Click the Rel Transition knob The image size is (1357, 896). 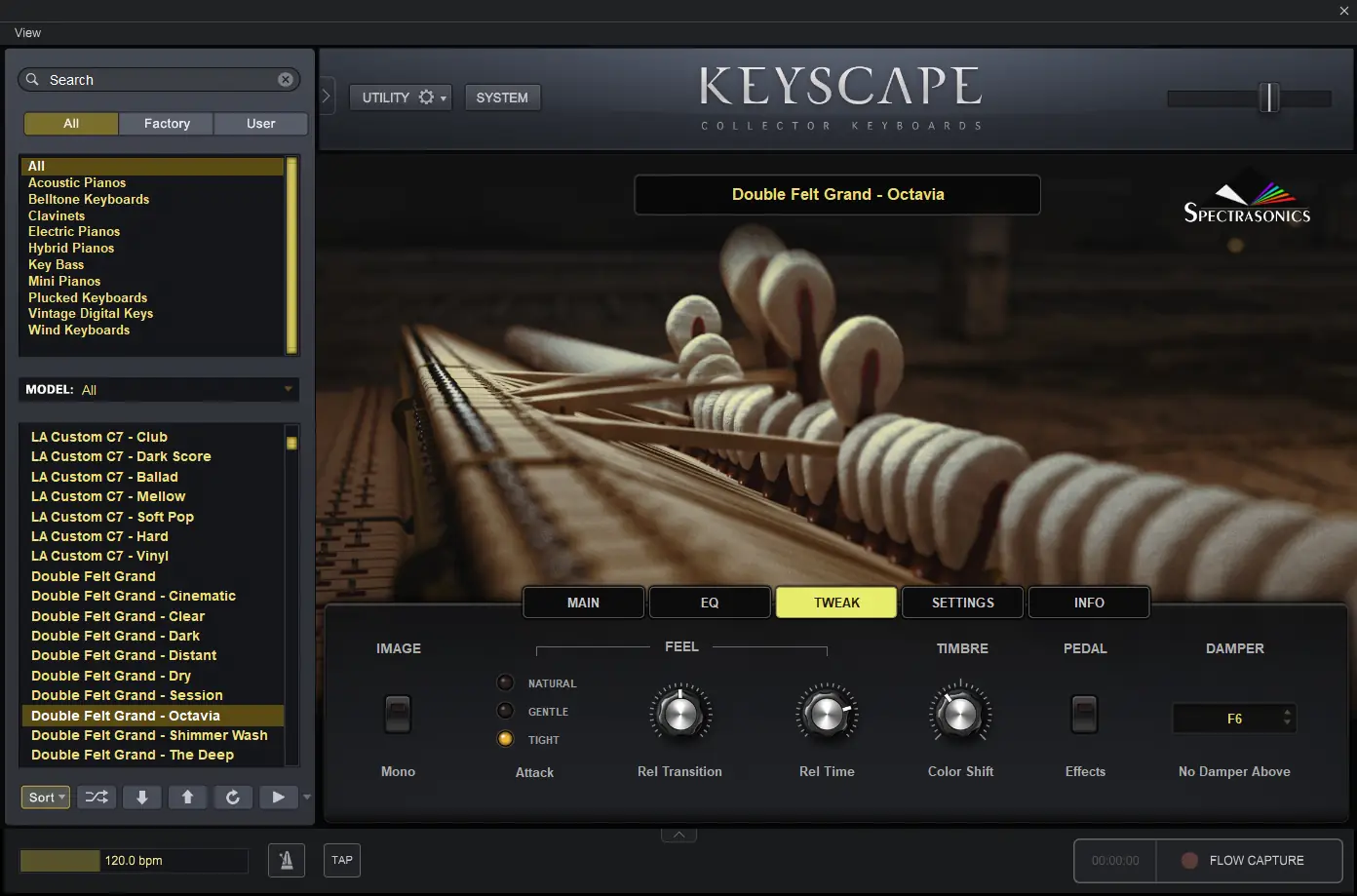pyautogui.click(x=679, y=715)
